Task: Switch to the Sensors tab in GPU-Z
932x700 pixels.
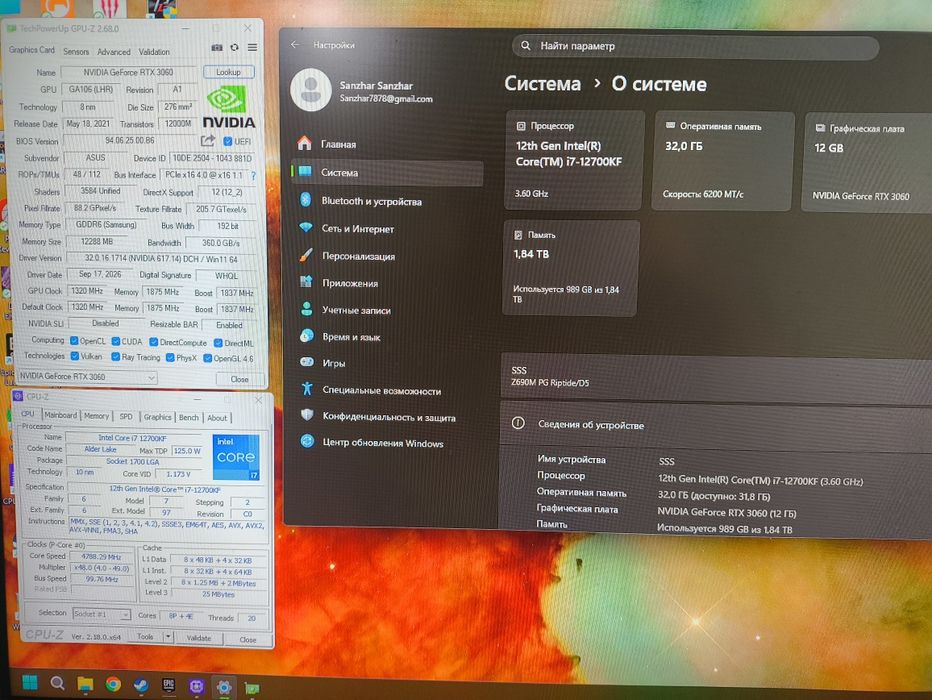Action: pyautogui.click(x=76, y=52)
